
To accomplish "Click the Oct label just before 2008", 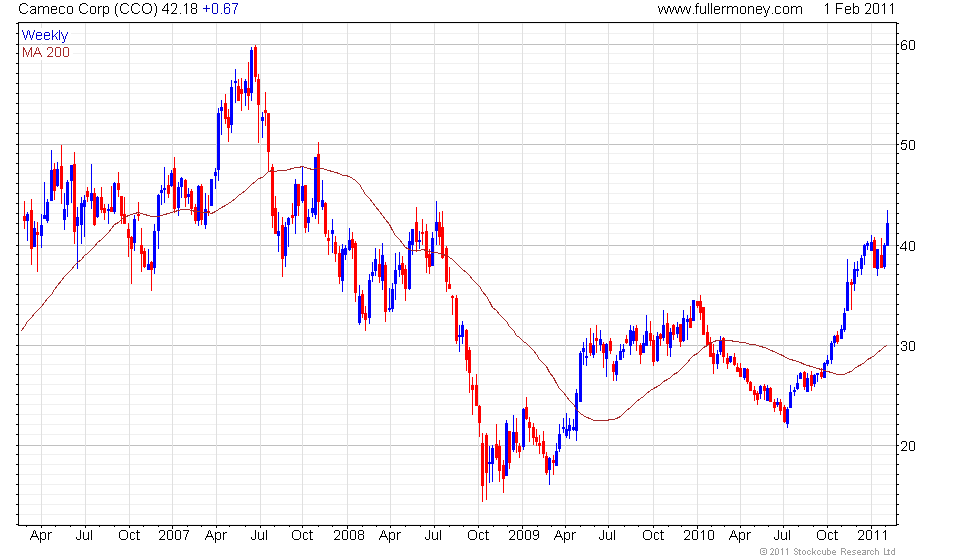I will 302,536.
